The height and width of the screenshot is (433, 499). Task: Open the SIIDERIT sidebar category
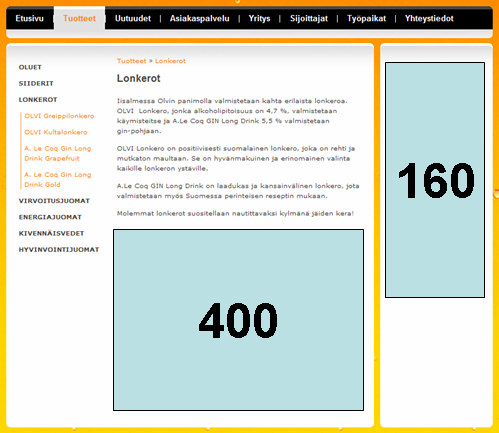pos(36,84)
